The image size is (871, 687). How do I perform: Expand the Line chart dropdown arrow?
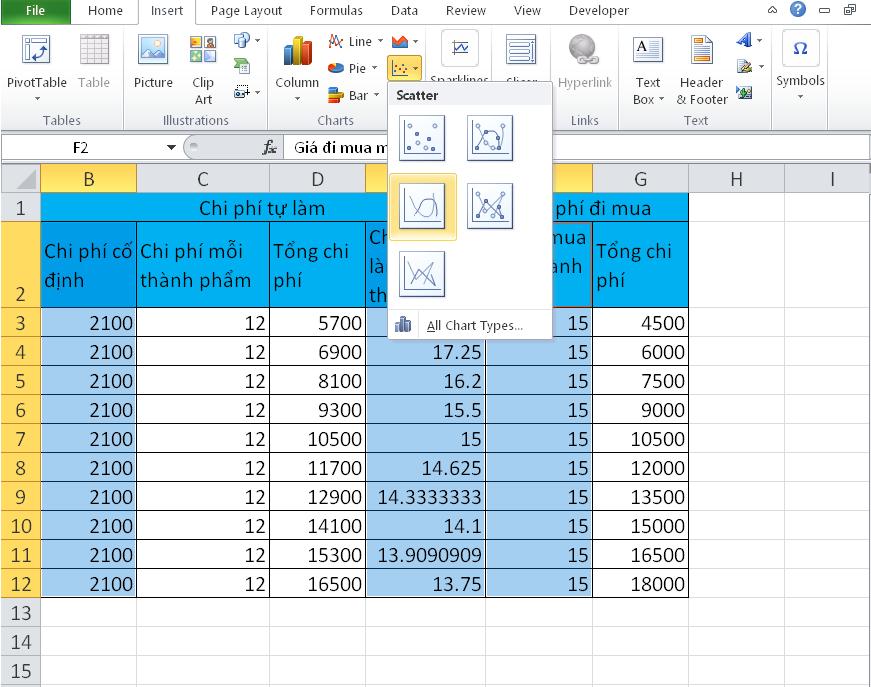(381, 41)
